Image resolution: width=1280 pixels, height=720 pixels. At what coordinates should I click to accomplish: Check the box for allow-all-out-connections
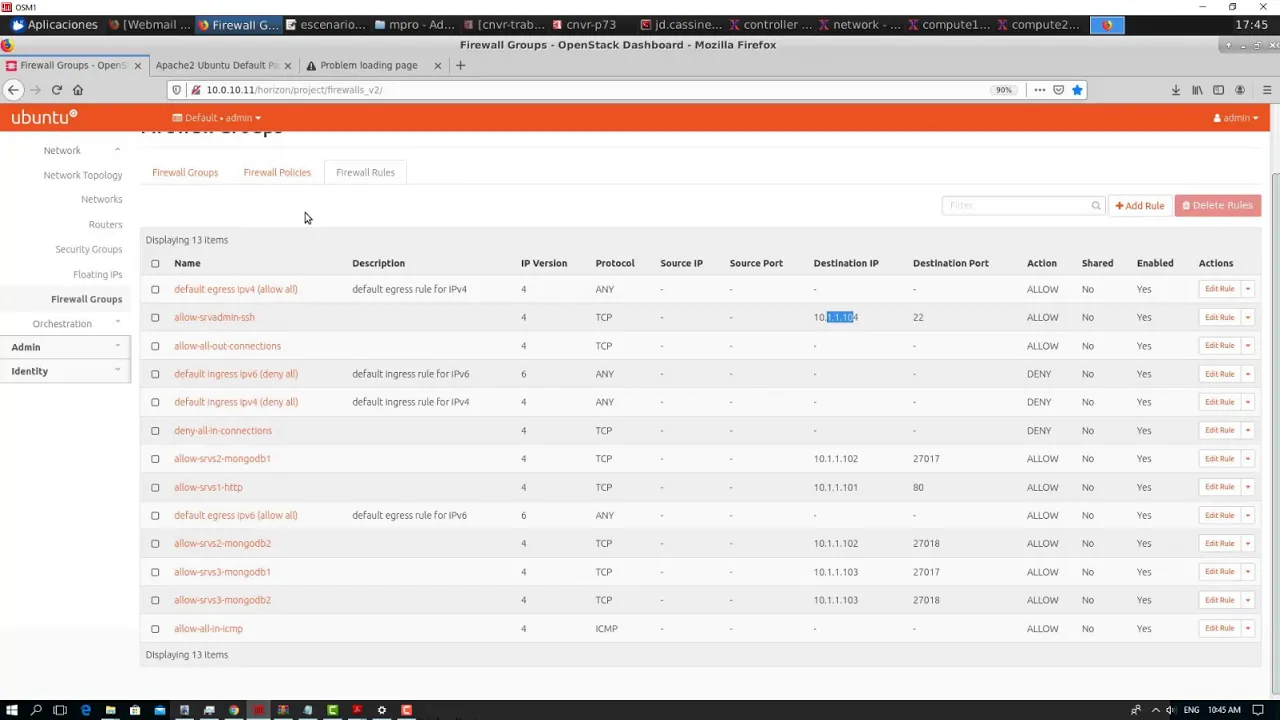point(155,346)
